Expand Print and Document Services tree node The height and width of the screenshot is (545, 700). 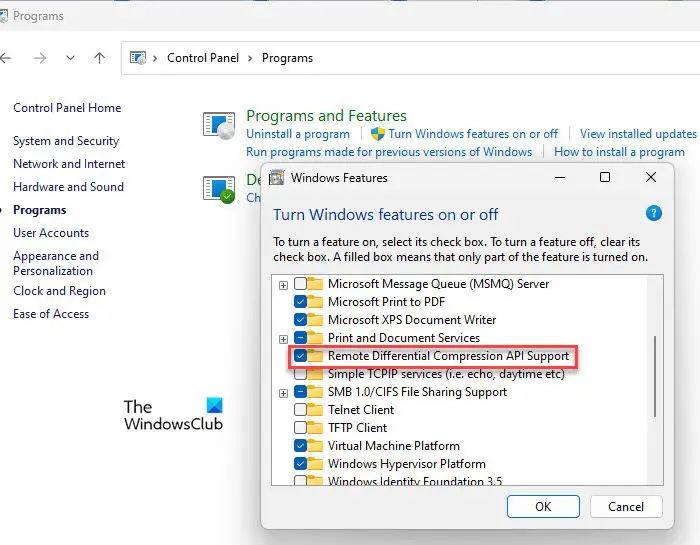[284, 339]
